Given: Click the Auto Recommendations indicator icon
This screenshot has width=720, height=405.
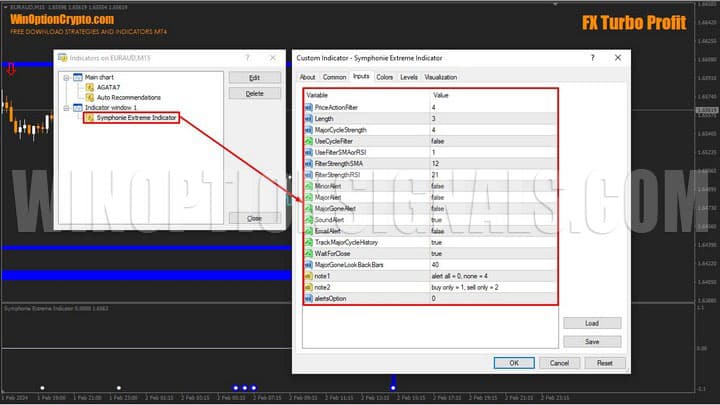Looking at the screenshot, I should [x=90, y=97].
